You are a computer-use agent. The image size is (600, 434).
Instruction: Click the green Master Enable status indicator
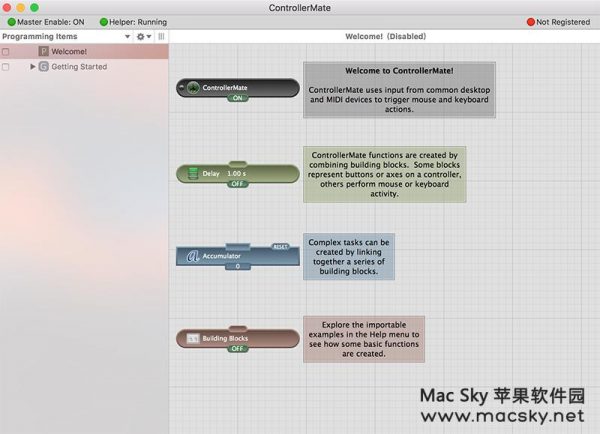[x=12, y=22]
